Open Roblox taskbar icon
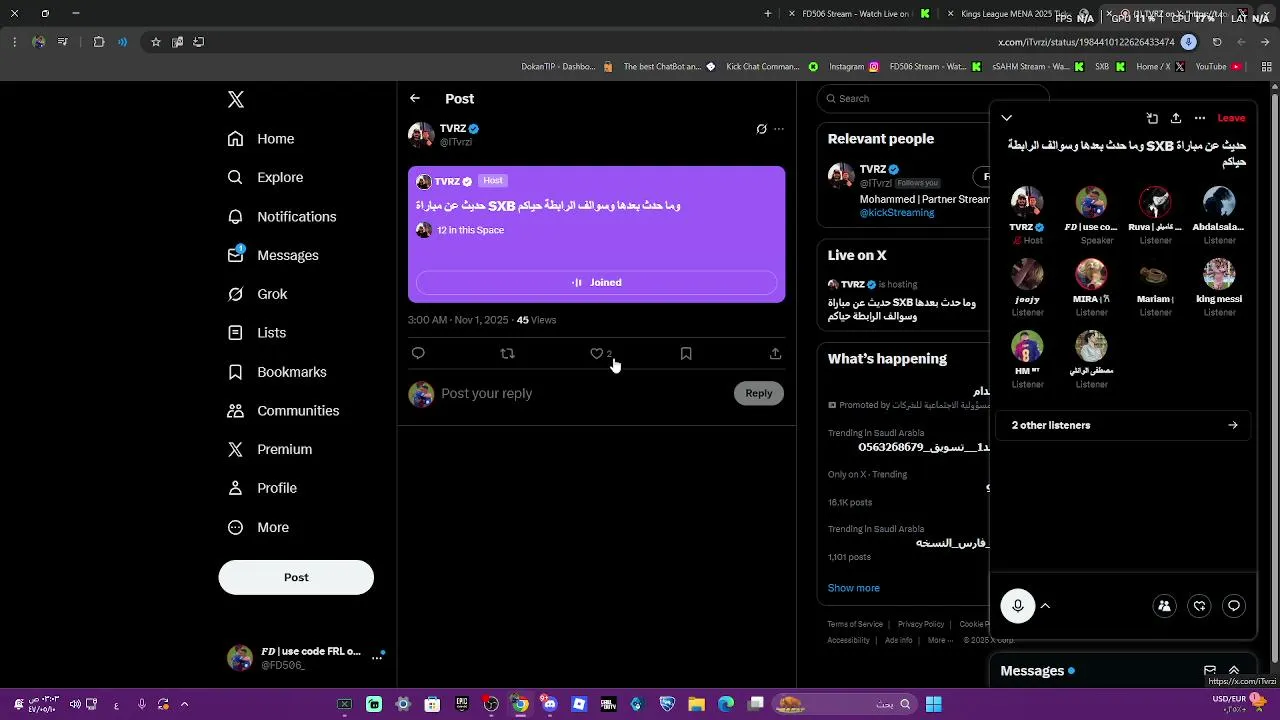 579,704
